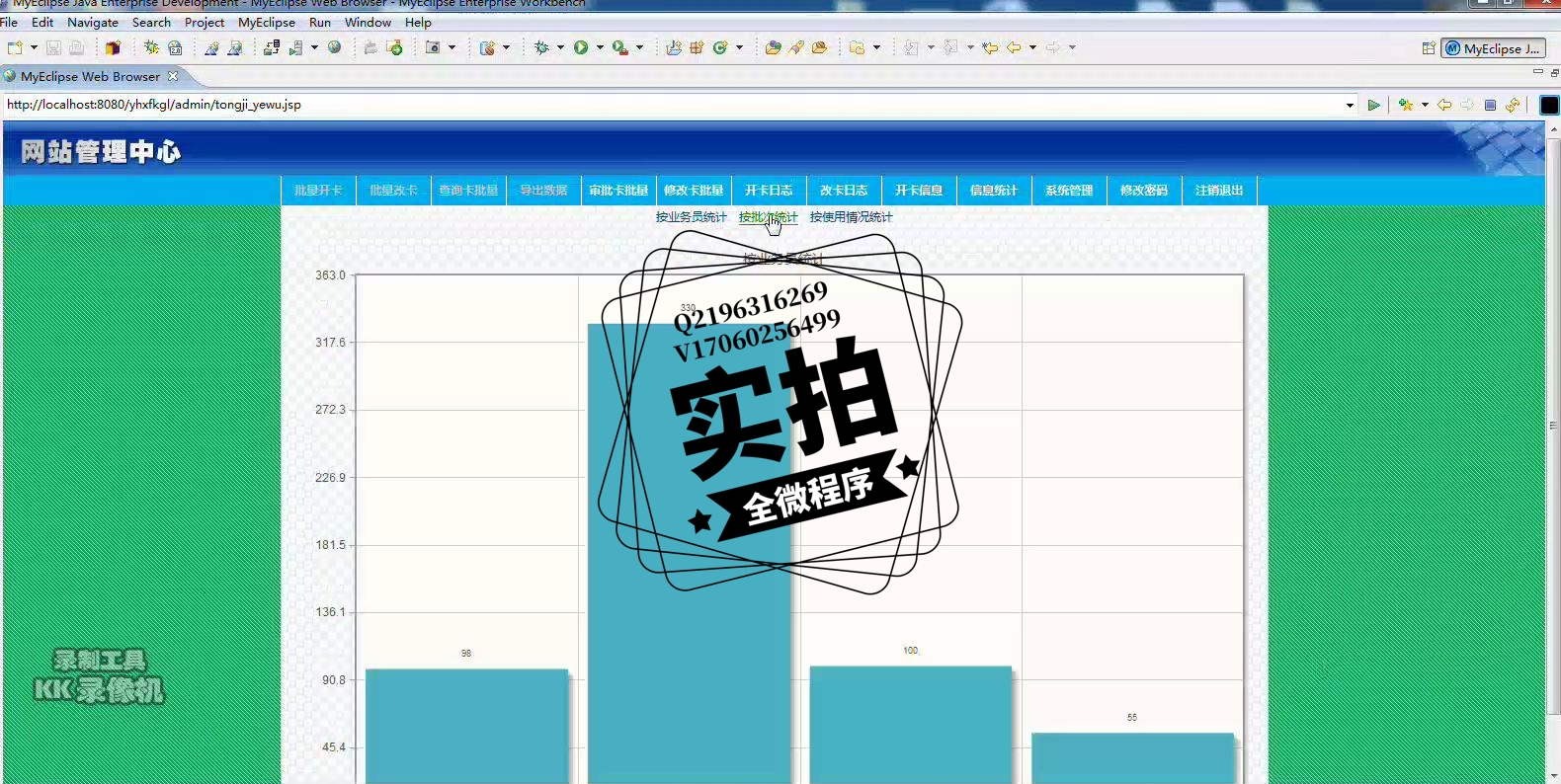Viewport: 1561px width, 784px height.
Task: Open the Back history dropdown arrow
Action: pyautogui.click(x=1033, y=47)
